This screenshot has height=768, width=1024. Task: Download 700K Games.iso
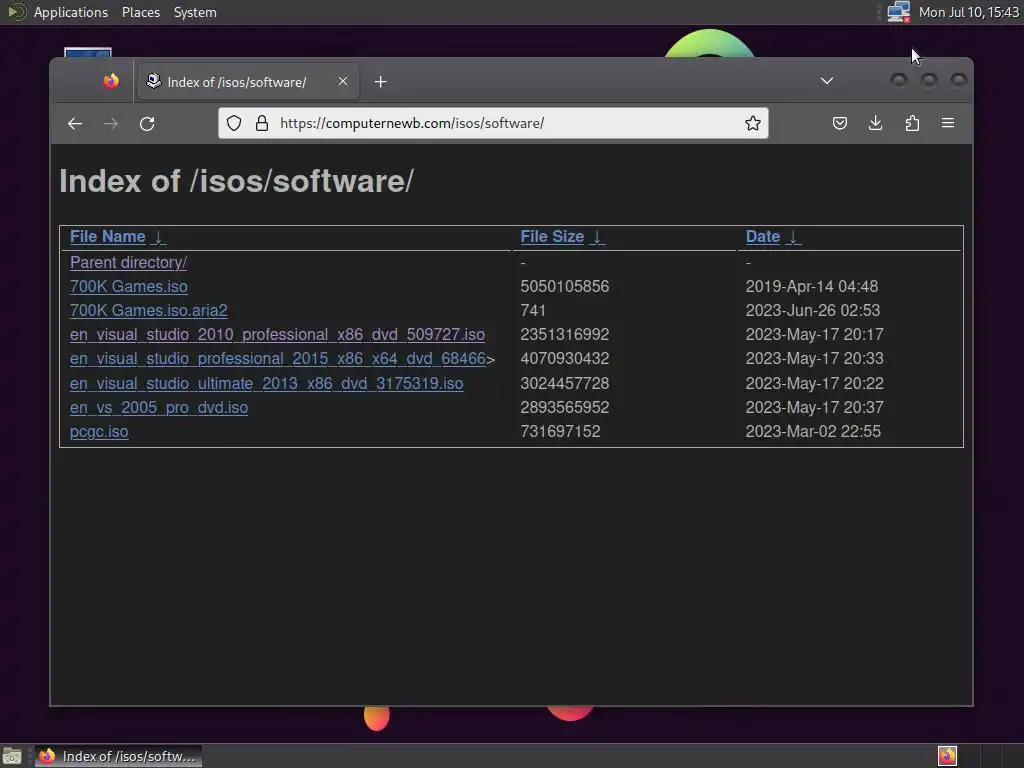pos(129,287)
